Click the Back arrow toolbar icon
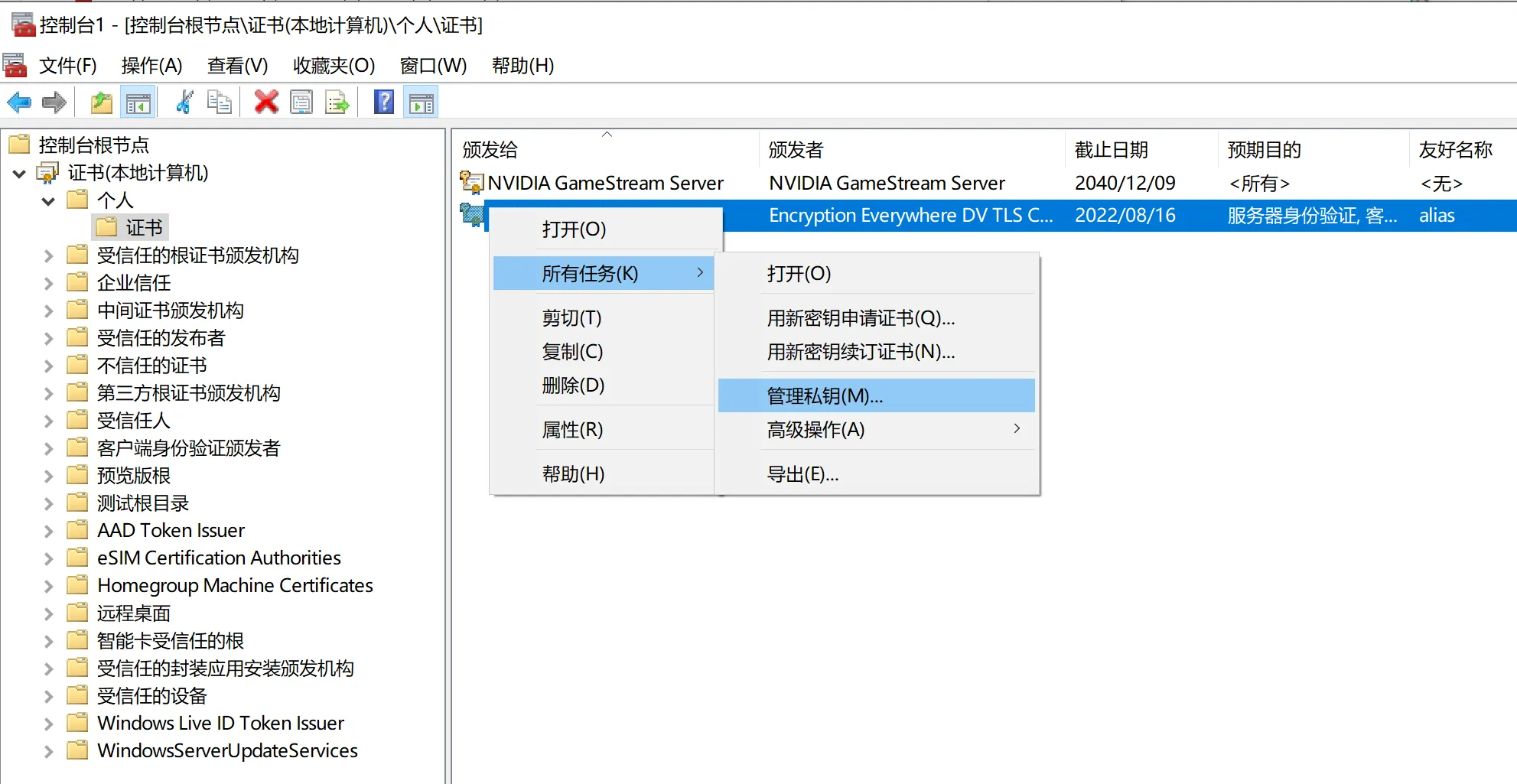 [x=19, y=102]
